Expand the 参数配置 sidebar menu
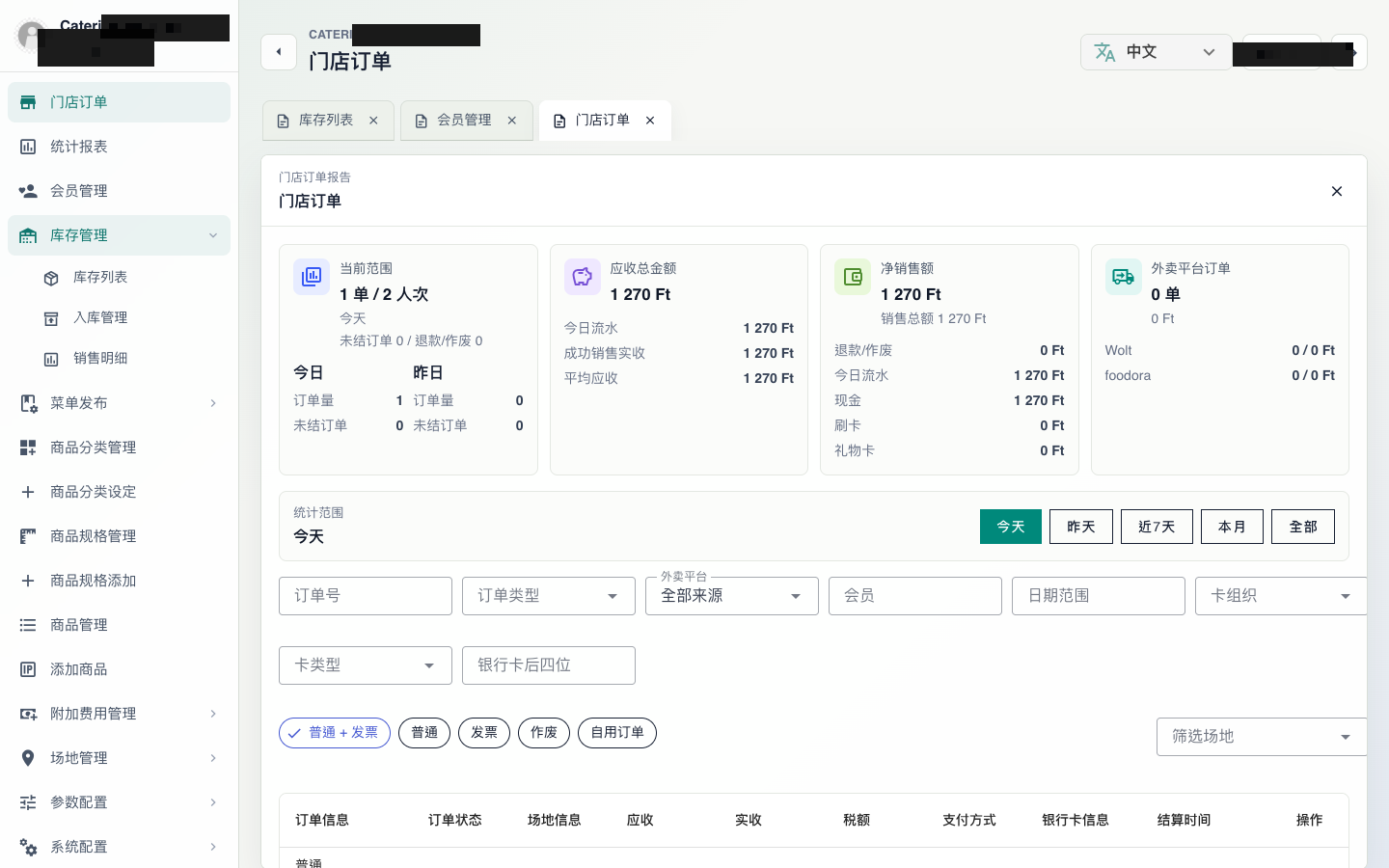Image resolution: width=1389 pixels, height=868 pixels. (x=119, y=802)
